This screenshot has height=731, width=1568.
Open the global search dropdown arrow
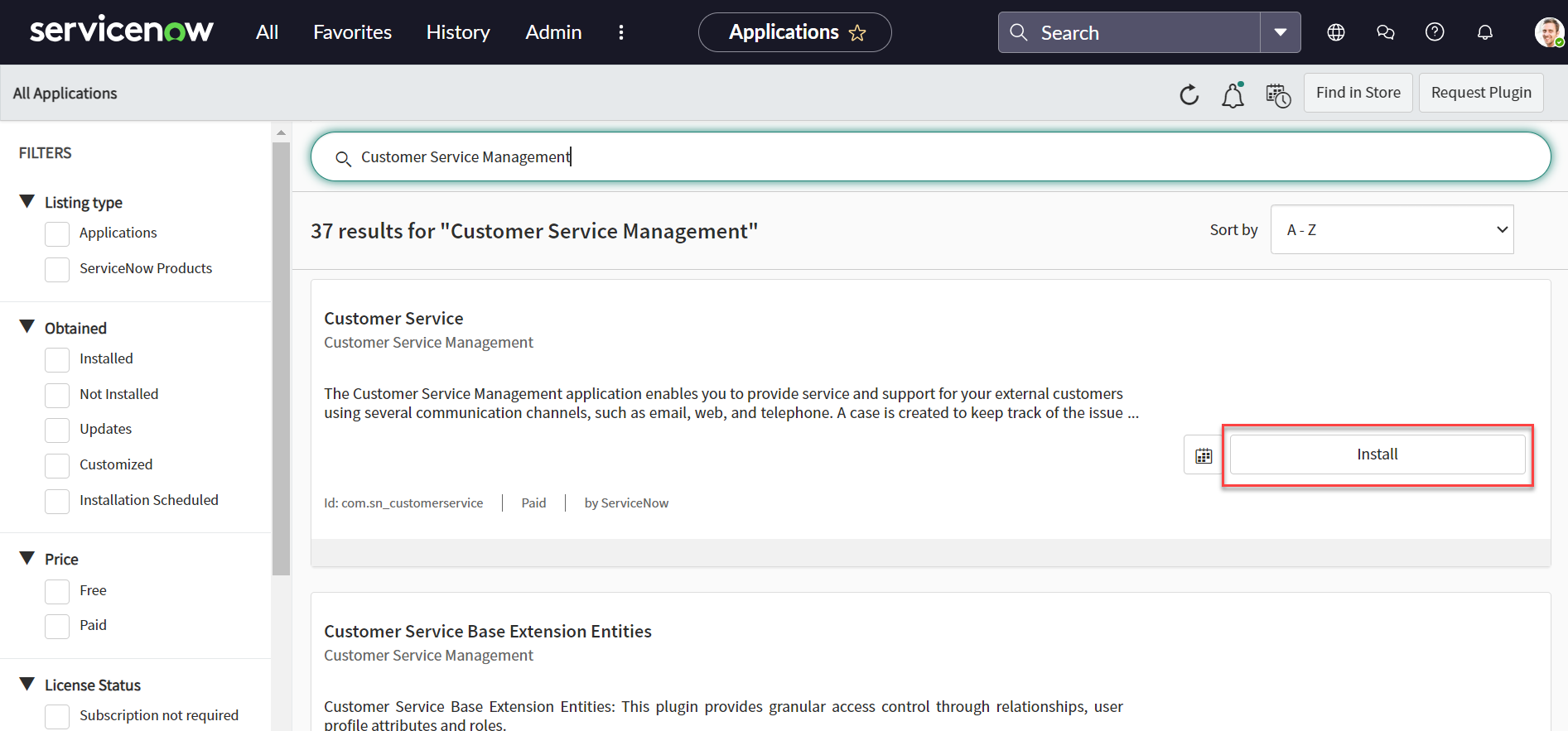pyautogui.click(x=1280, y=32)
